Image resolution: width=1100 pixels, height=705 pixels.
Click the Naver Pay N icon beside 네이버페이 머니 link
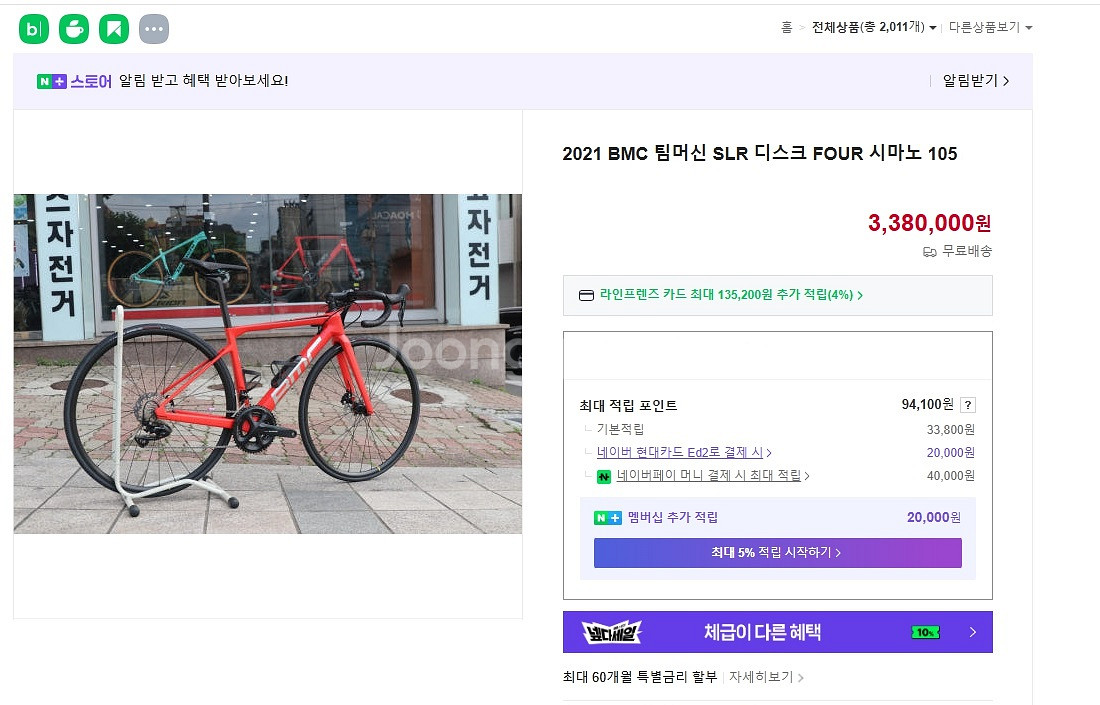point(605,476)
